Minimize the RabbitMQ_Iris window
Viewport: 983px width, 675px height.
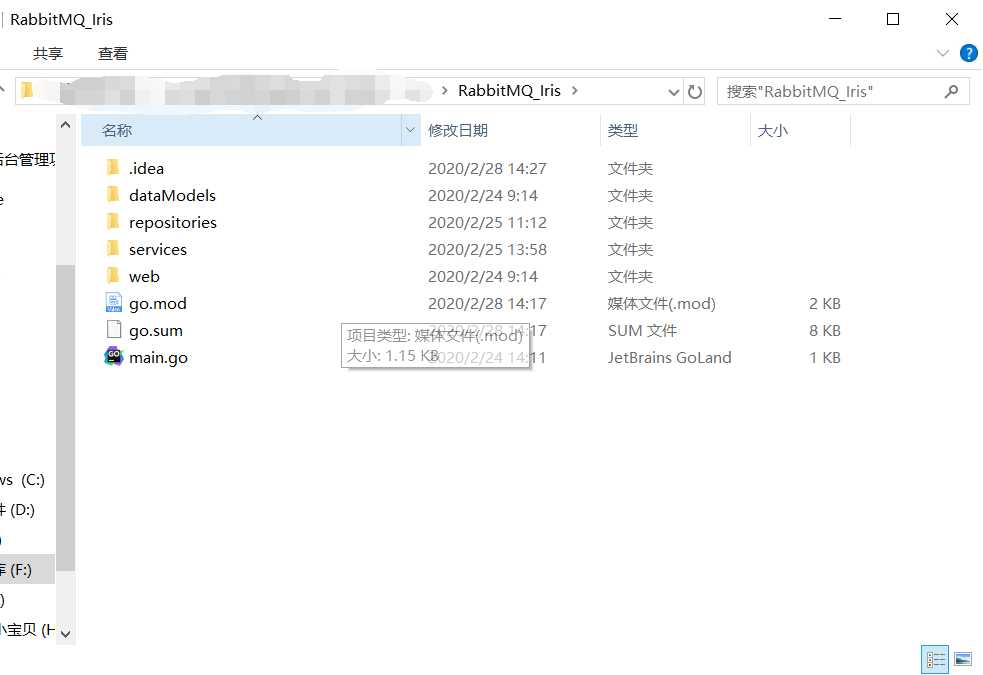click(835, 19)
